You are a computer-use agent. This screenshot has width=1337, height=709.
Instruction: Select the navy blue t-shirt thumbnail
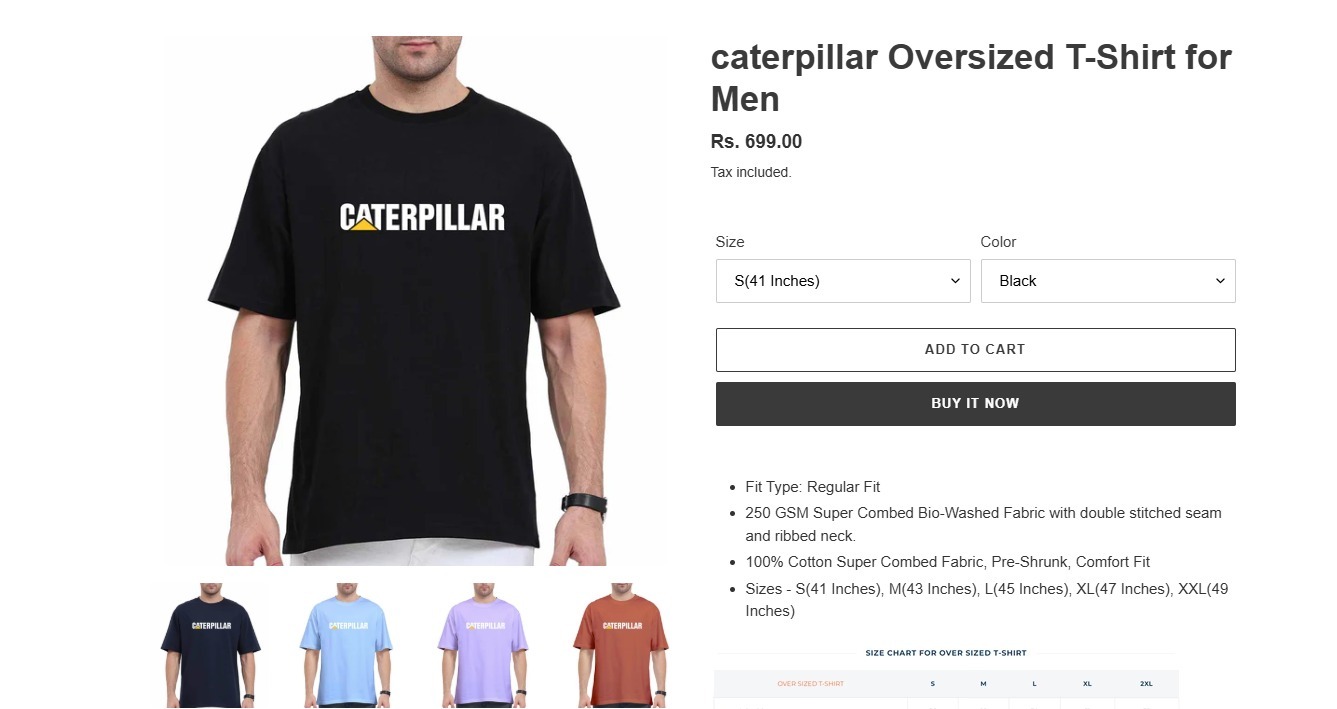[x=211, y=646]
